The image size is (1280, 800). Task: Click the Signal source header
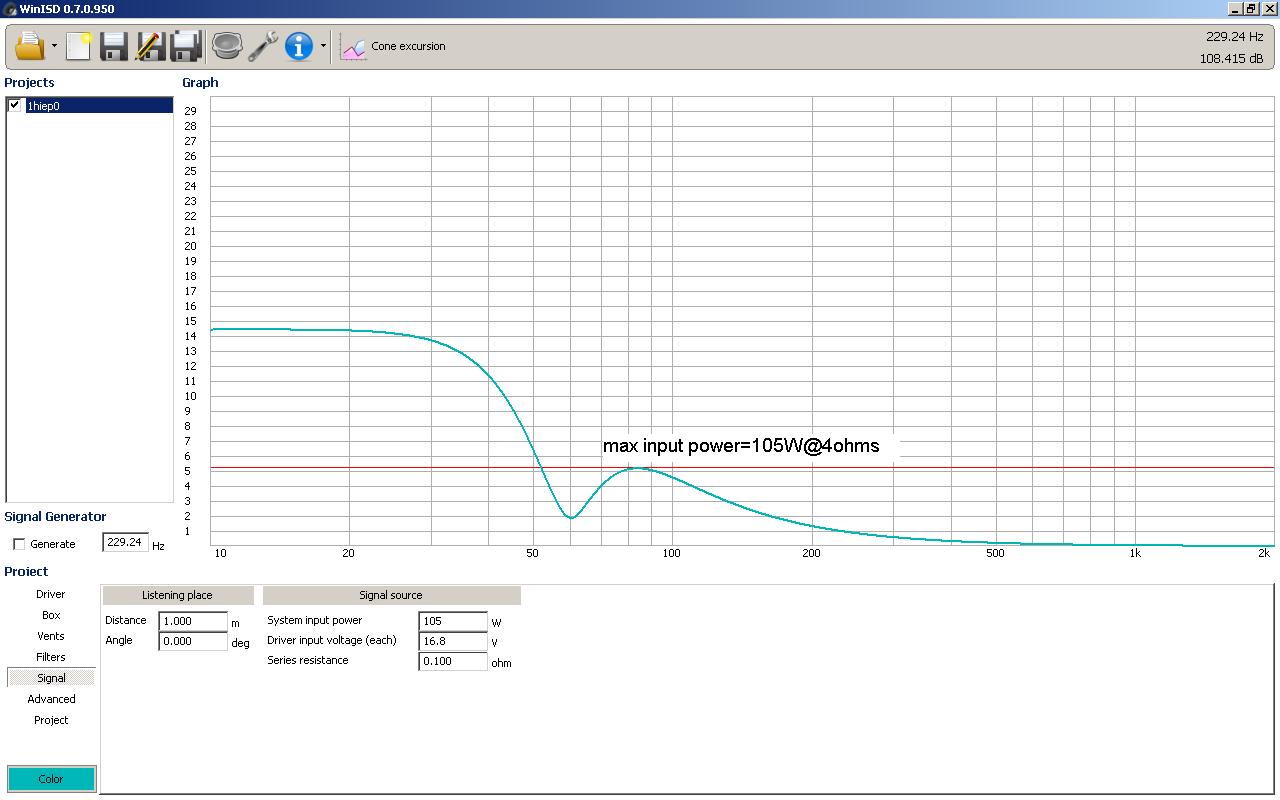click(x=391, y=595)
